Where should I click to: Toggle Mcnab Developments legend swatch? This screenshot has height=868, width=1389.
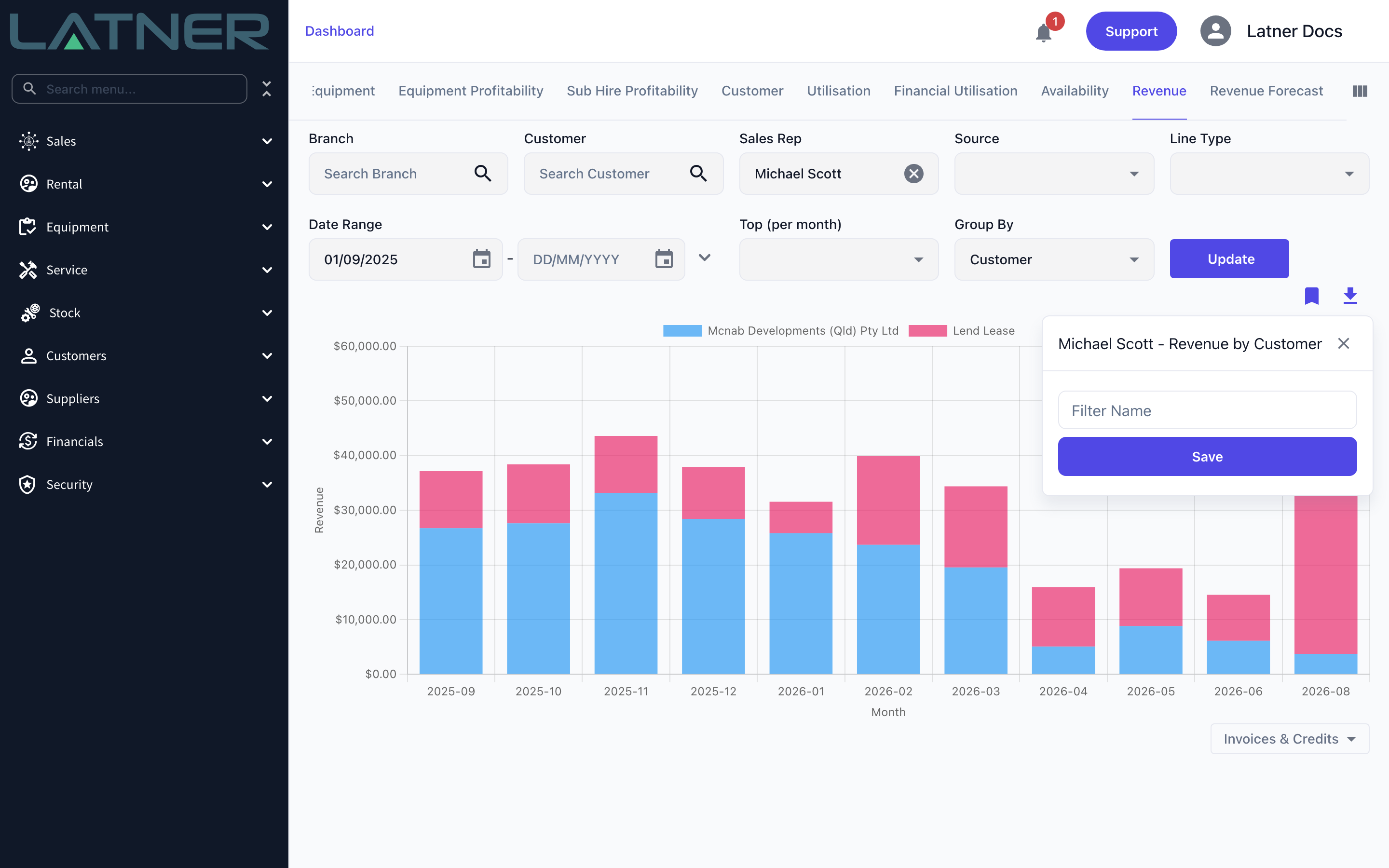point(682,331)
